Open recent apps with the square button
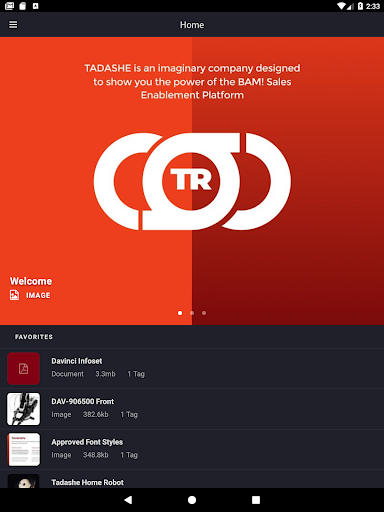 point(256,500)
